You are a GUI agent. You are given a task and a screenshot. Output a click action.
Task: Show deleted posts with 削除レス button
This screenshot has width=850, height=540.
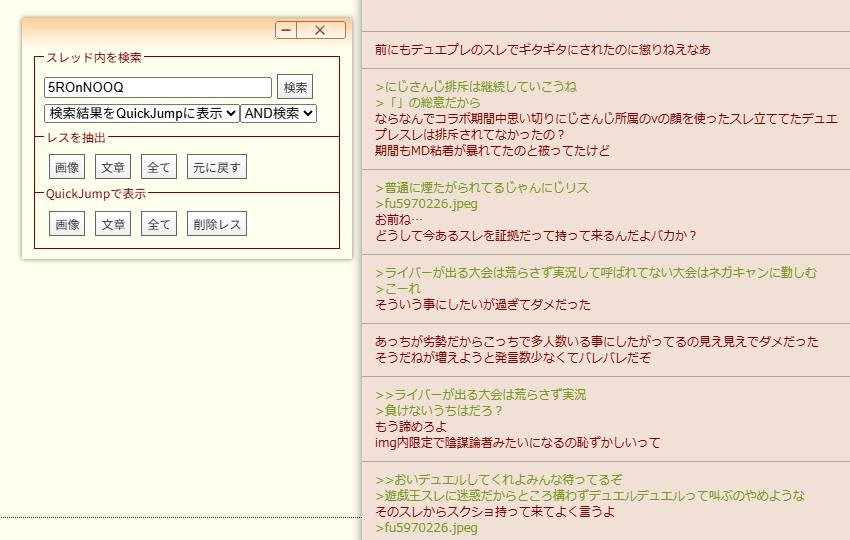pyautogui.click(x=216, y=224)
